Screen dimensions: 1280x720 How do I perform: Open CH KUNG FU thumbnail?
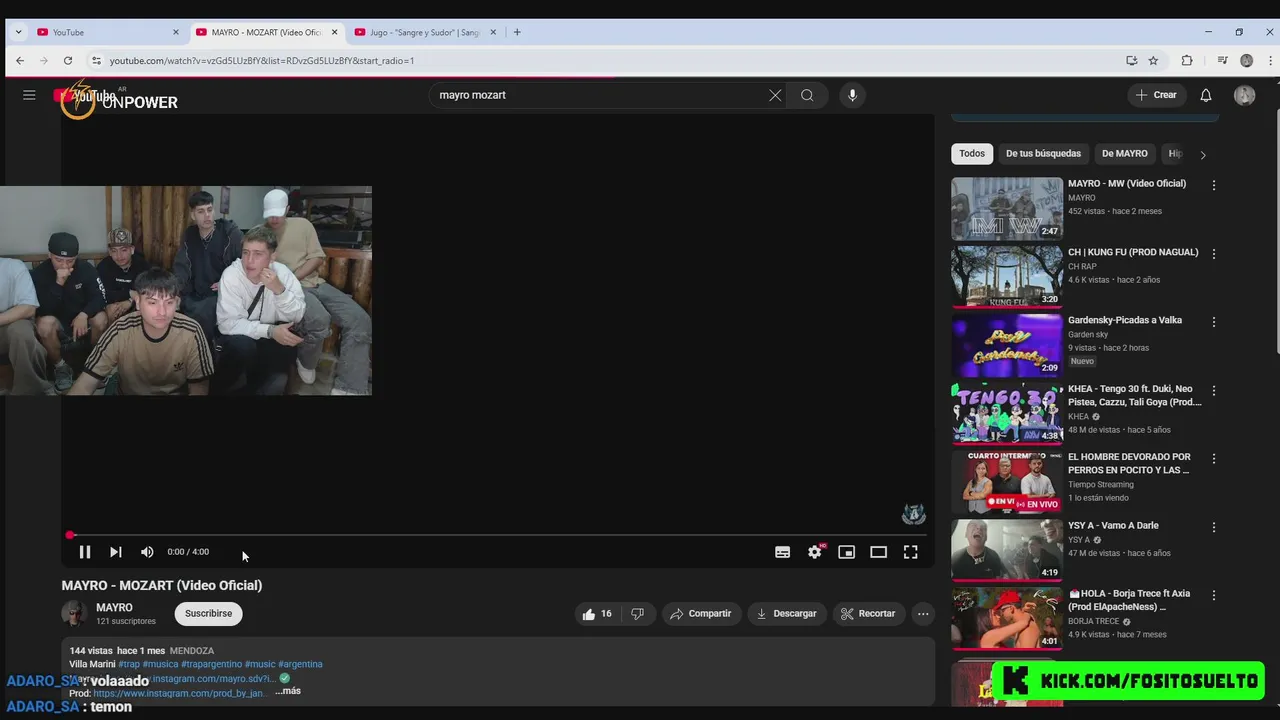coord(1006,277)
